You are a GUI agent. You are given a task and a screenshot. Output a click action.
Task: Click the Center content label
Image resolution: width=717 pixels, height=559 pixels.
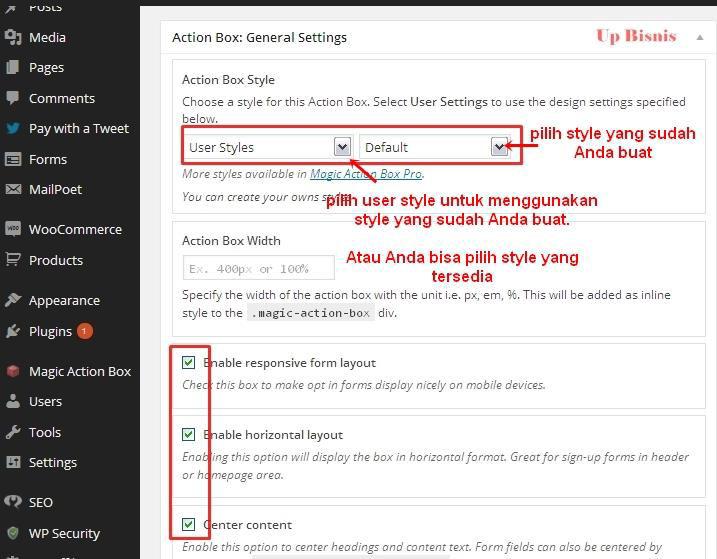247,525
